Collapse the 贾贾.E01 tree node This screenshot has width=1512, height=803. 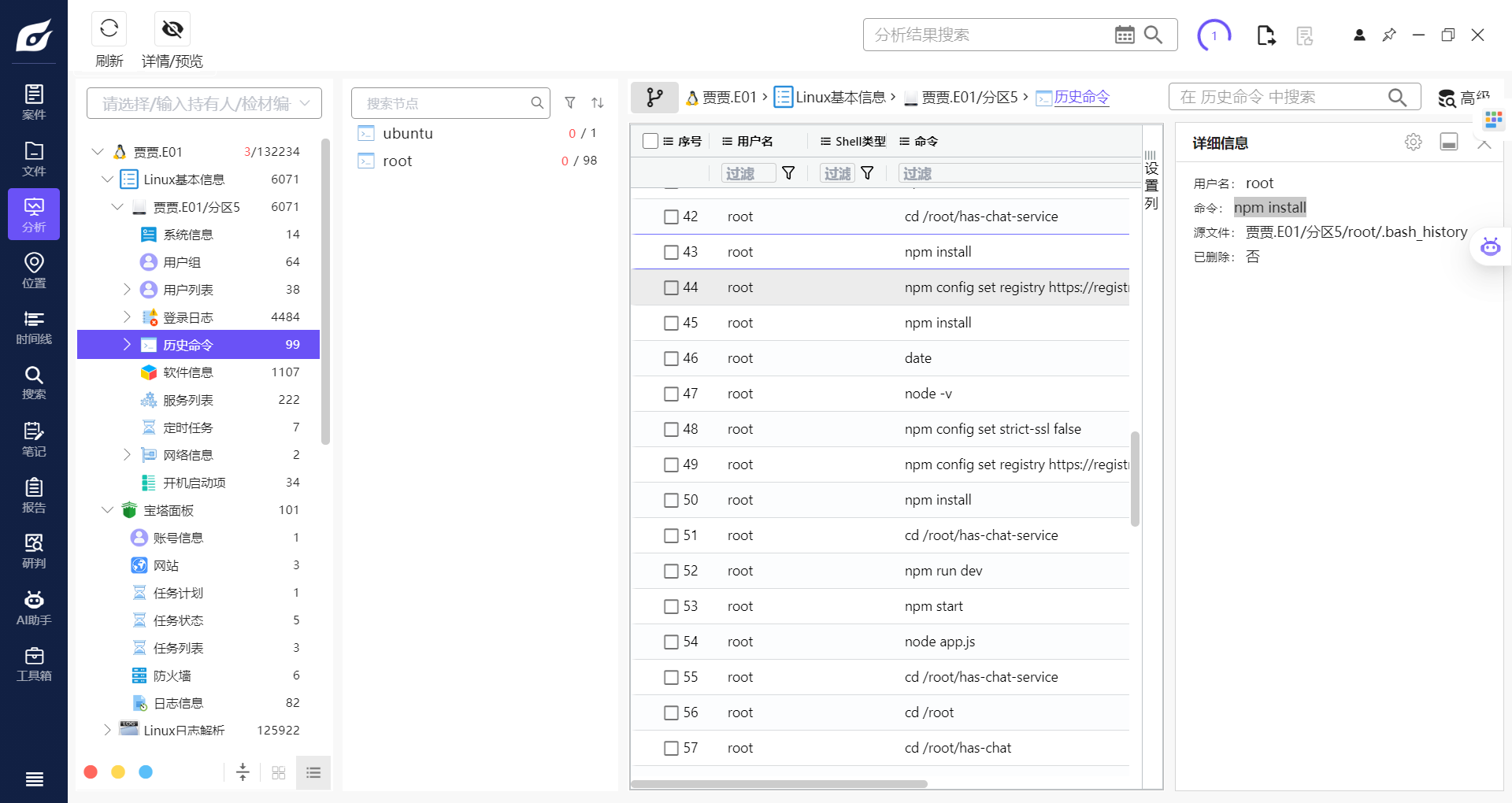click(98, 151)
